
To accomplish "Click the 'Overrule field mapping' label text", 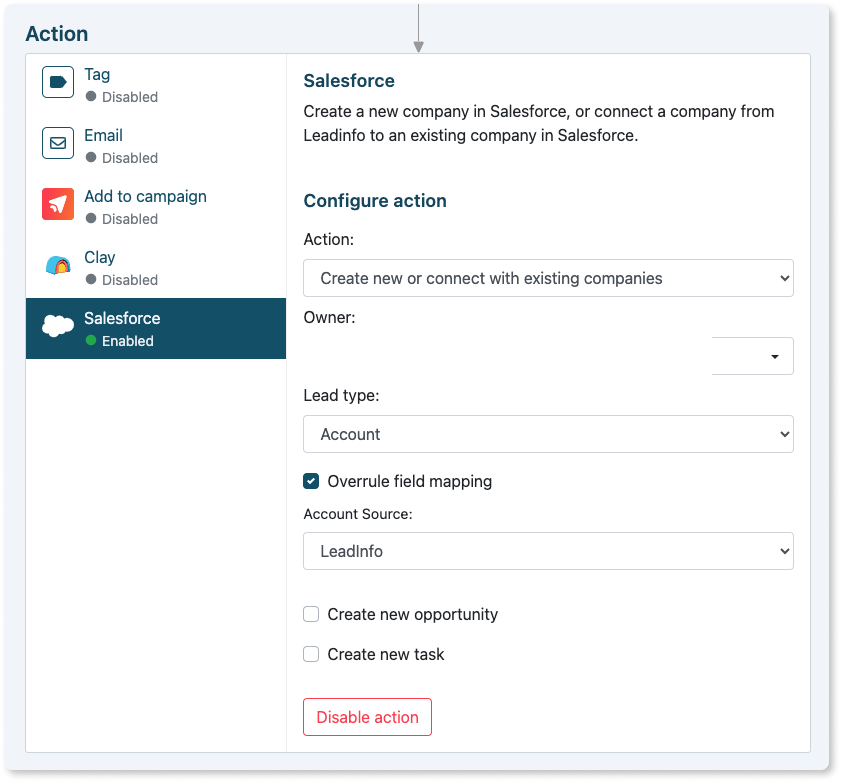I will pos(410,482).
